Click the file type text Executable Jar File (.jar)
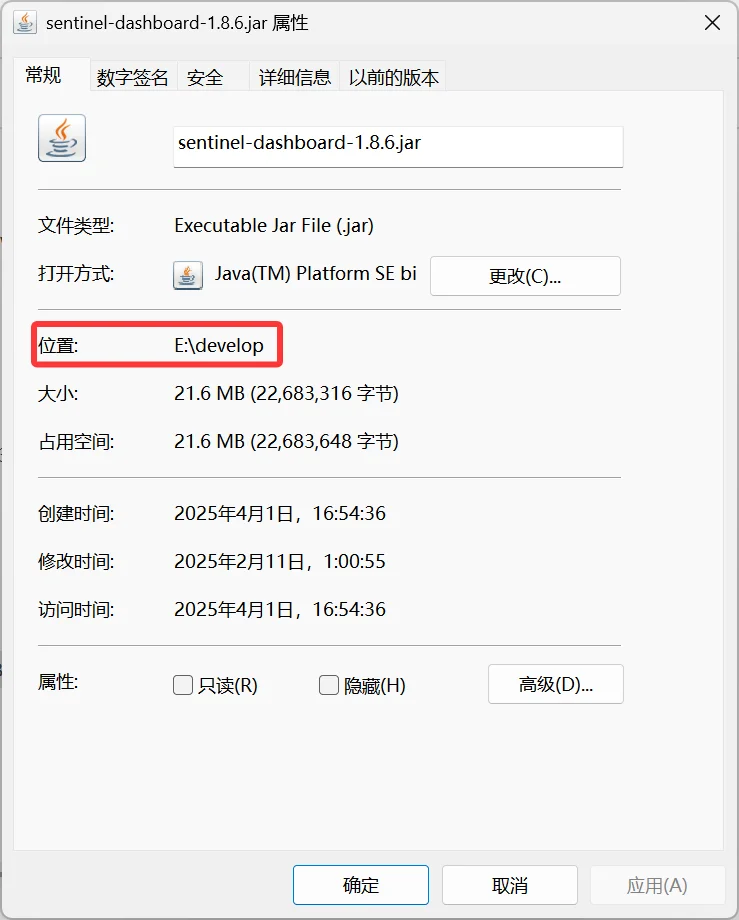This screenshot has height=920, width=739. (274, 225)
